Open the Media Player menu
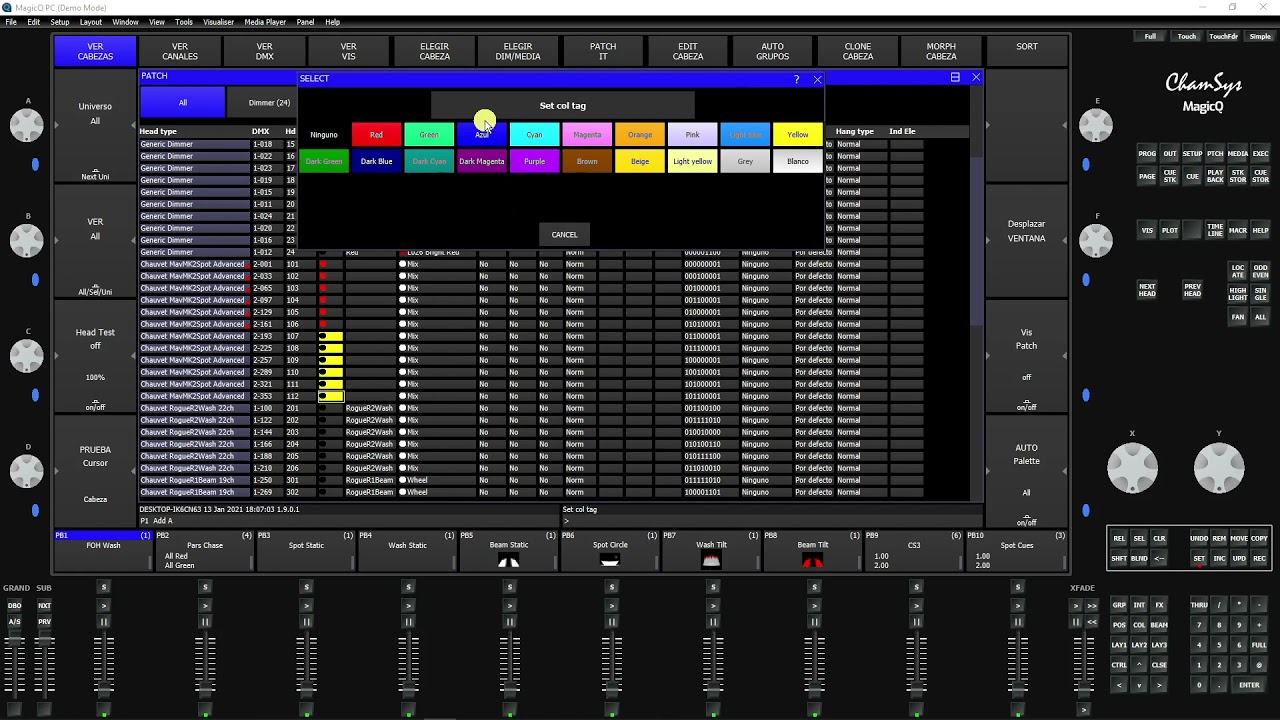 (x=265, y=22)
